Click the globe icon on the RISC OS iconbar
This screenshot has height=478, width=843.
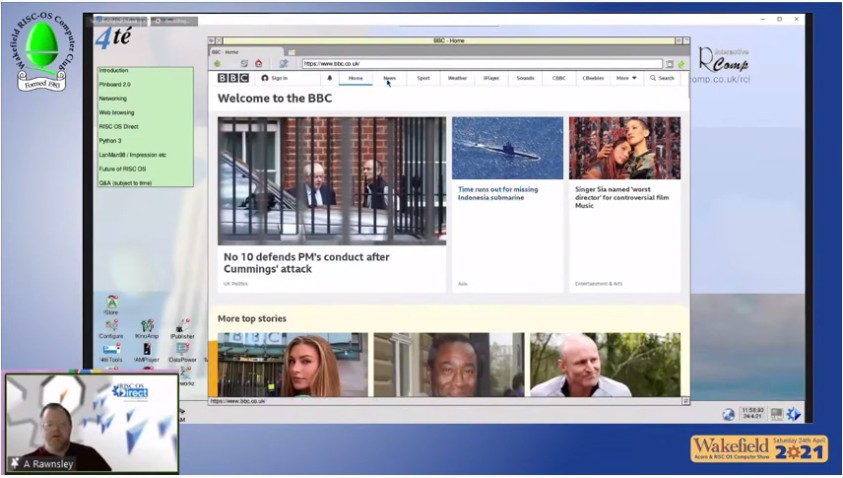[728, 414]
